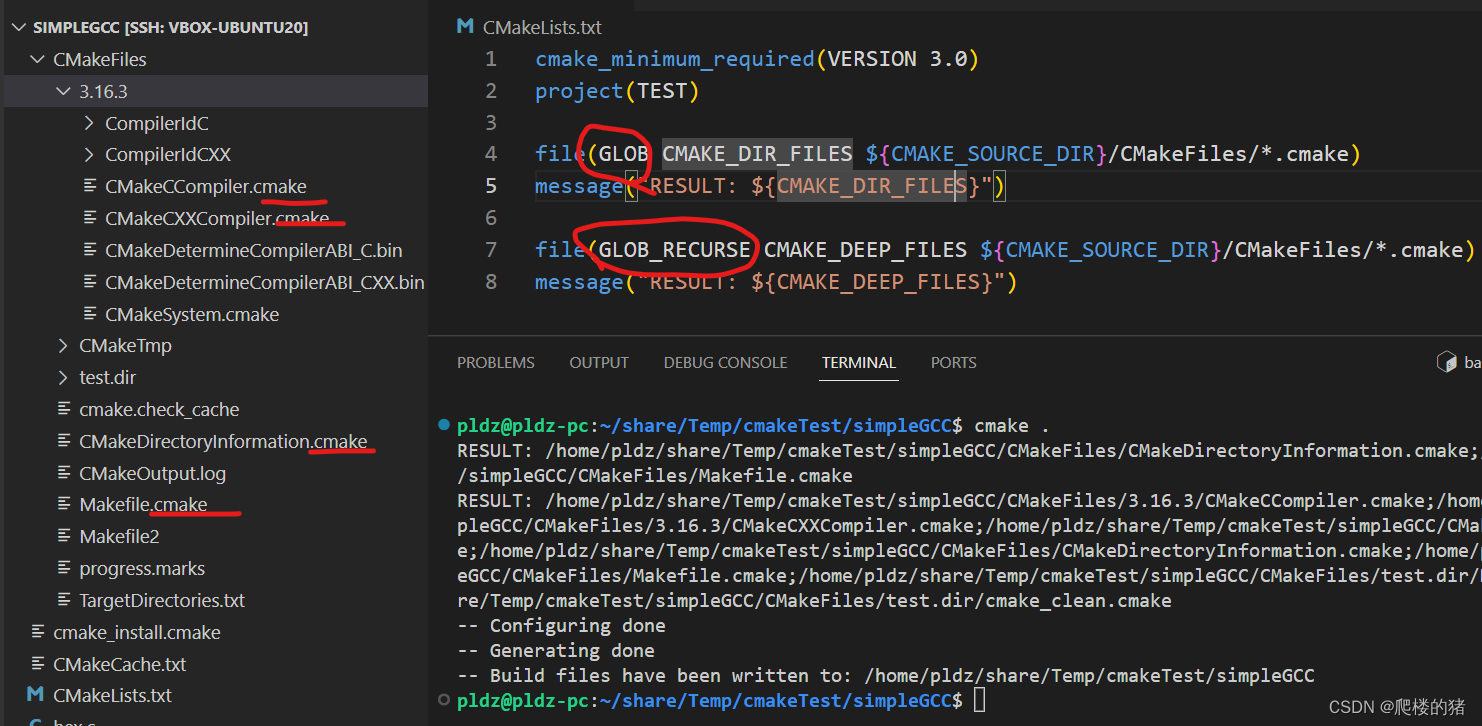1482x726 pixels.
Task: Click CMAKE_DIR_FILES variable on line 4
Action: (757, 154)
